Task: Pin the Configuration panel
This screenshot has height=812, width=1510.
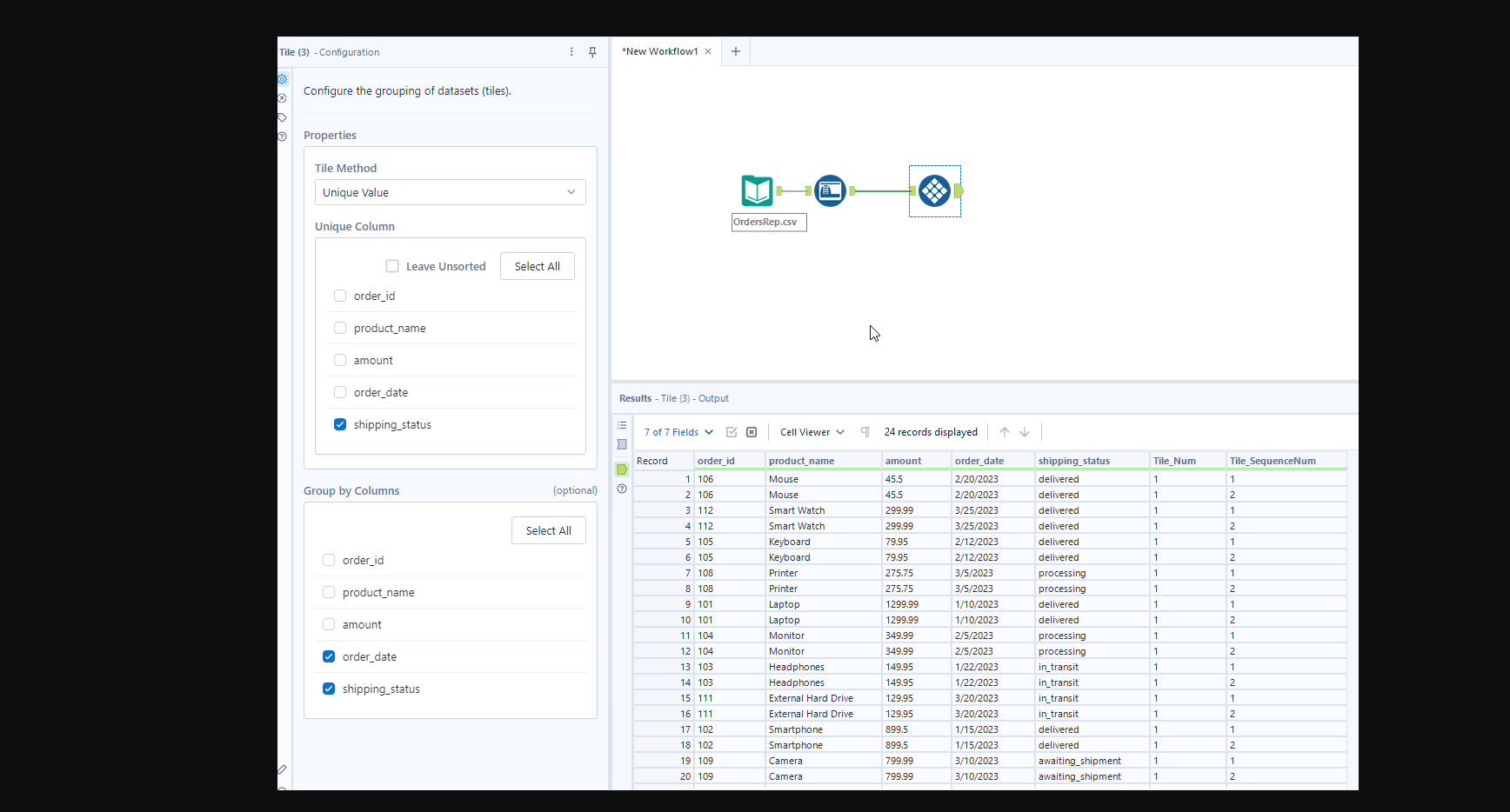Action: 592,52
